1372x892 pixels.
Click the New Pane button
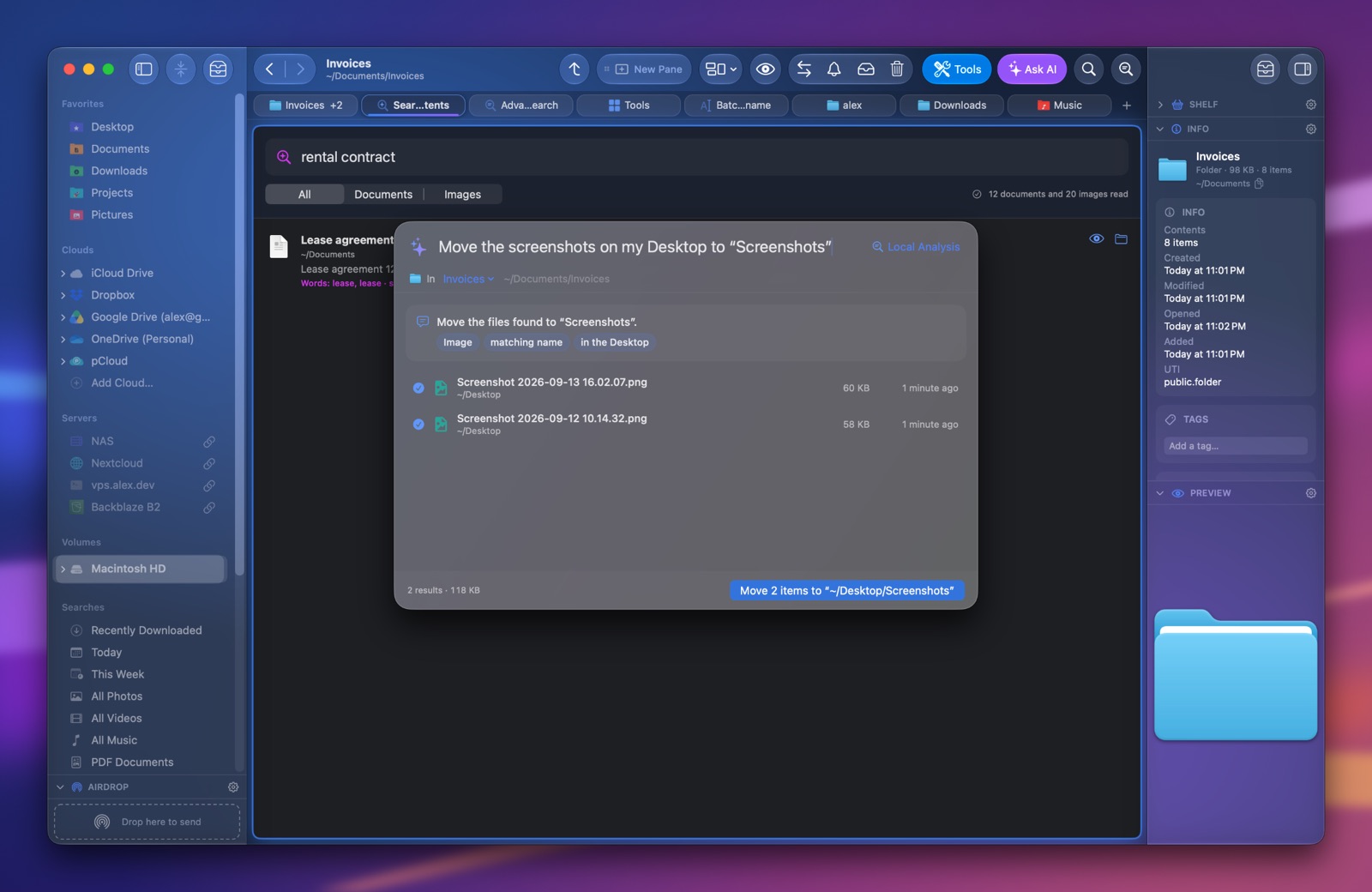(644, 69)
